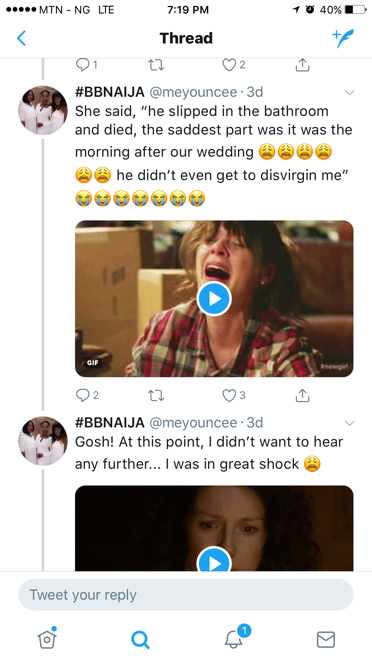The height and width of the screenshot is (662, 372).
Task: Tap the back arrow in Thread header
Action: (x=22, y=38)
